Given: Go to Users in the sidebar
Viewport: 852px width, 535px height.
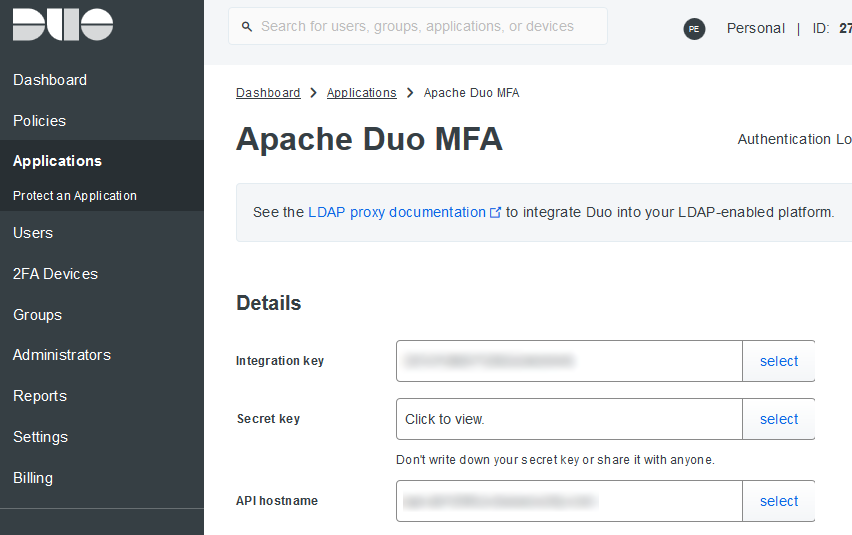Looking at the screenshot, I should click(33, 233).
